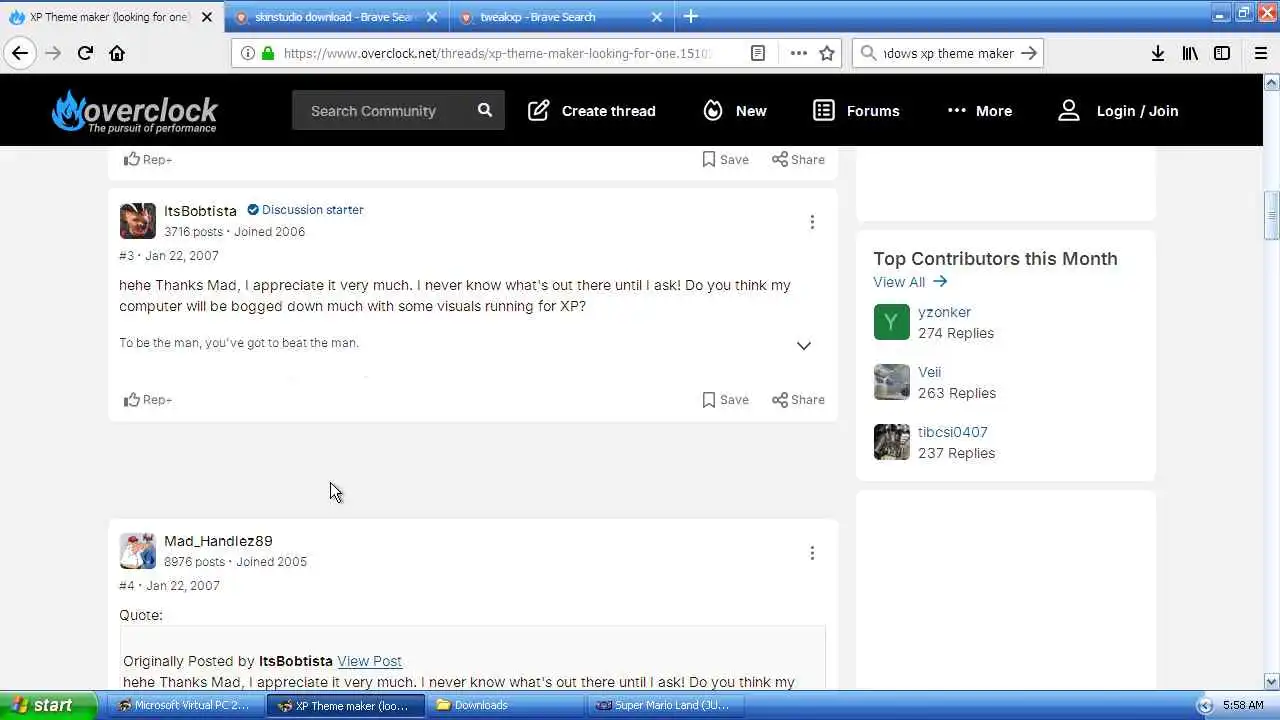This screenshot has height=720, width=1280.
Task: Reload the current page
Action: click(x=85, y=53)
